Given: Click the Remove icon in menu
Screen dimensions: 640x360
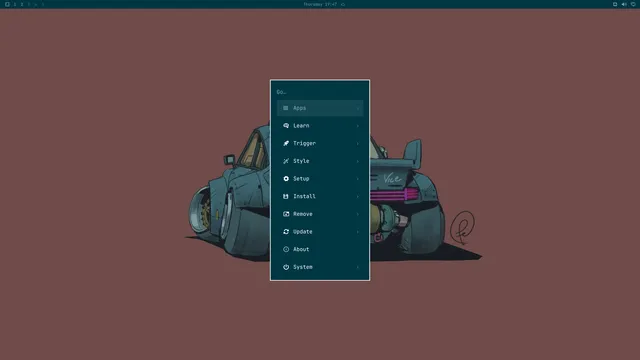Looking at the screenshot, I should 286,214.
